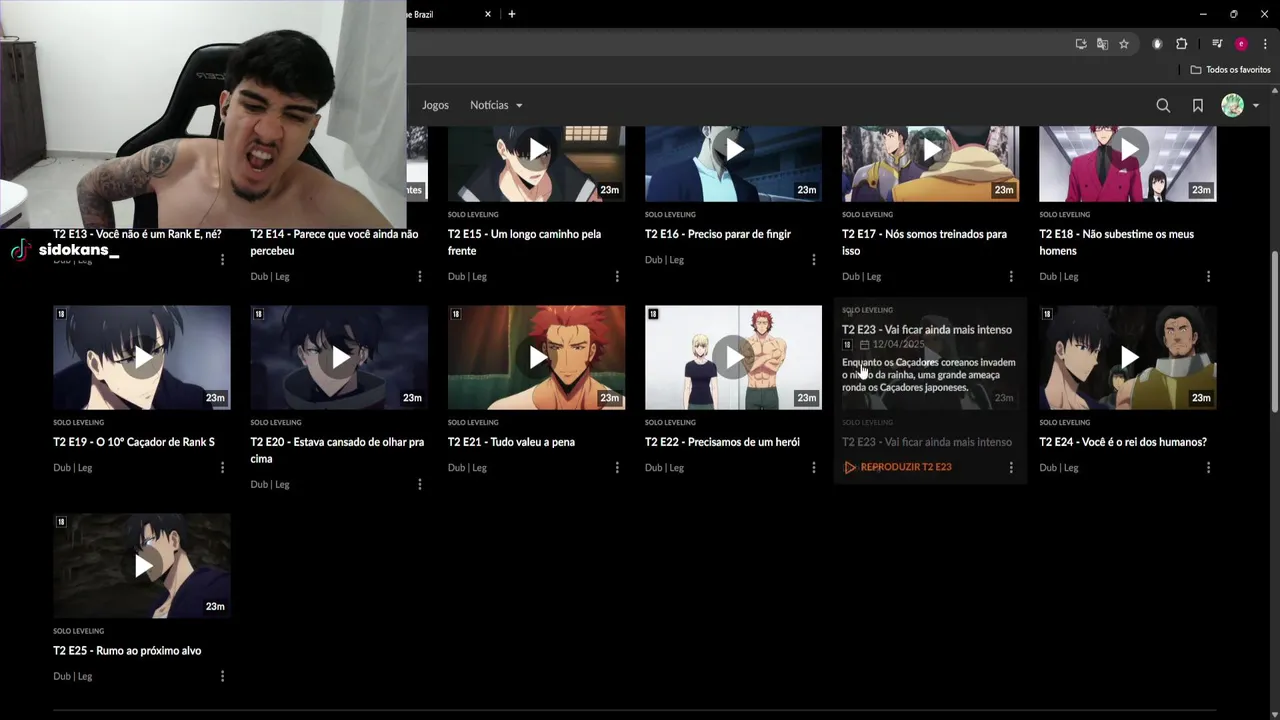Open the media controls music-note icon
This screenshot has width=1280, height=720.
[x=1217, y=44]
